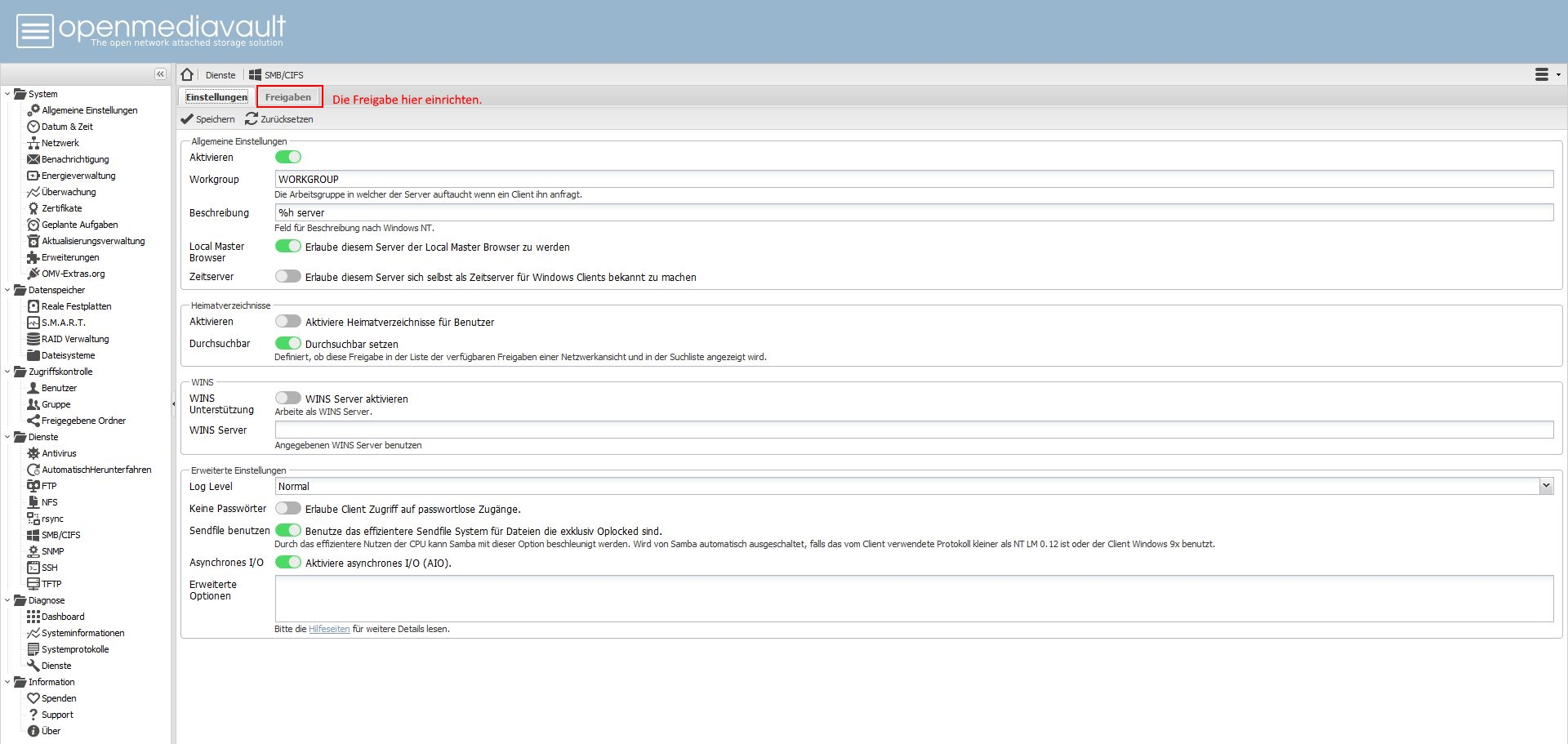Open the top-right hamburger menu dropdown
Image resolution: width=1568 pixels, height=744 pixels.
click(x=1547, y=74)
